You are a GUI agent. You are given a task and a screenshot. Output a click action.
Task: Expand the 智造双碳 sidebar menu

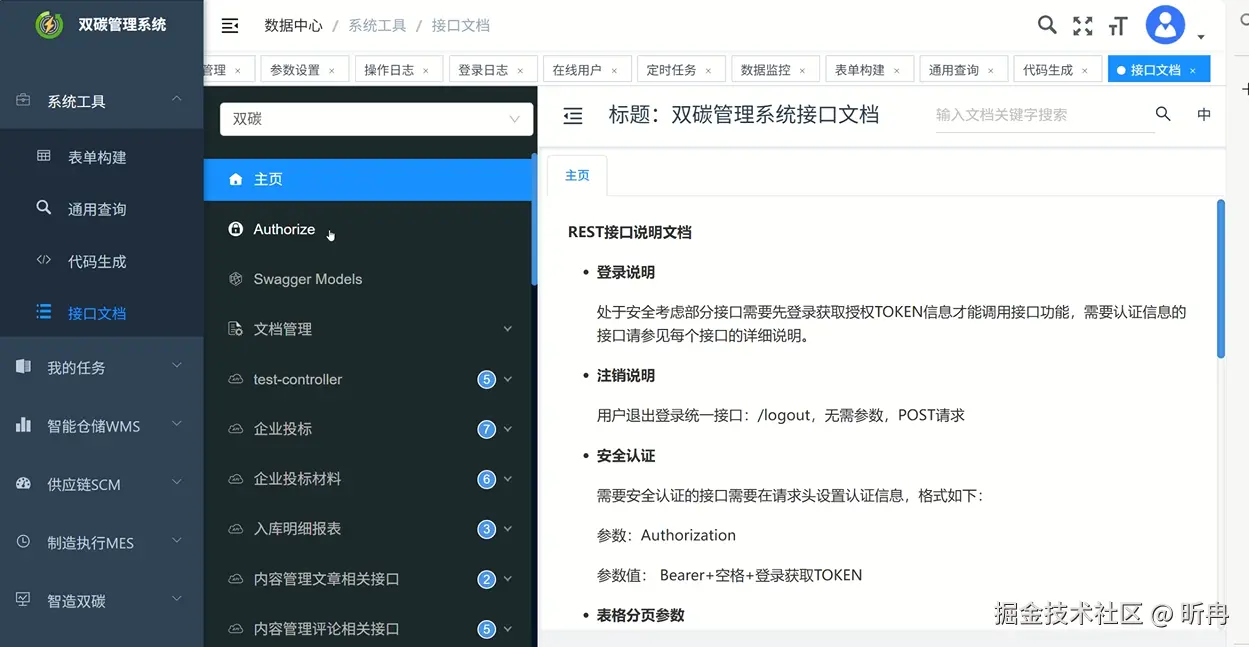point(101,601)
